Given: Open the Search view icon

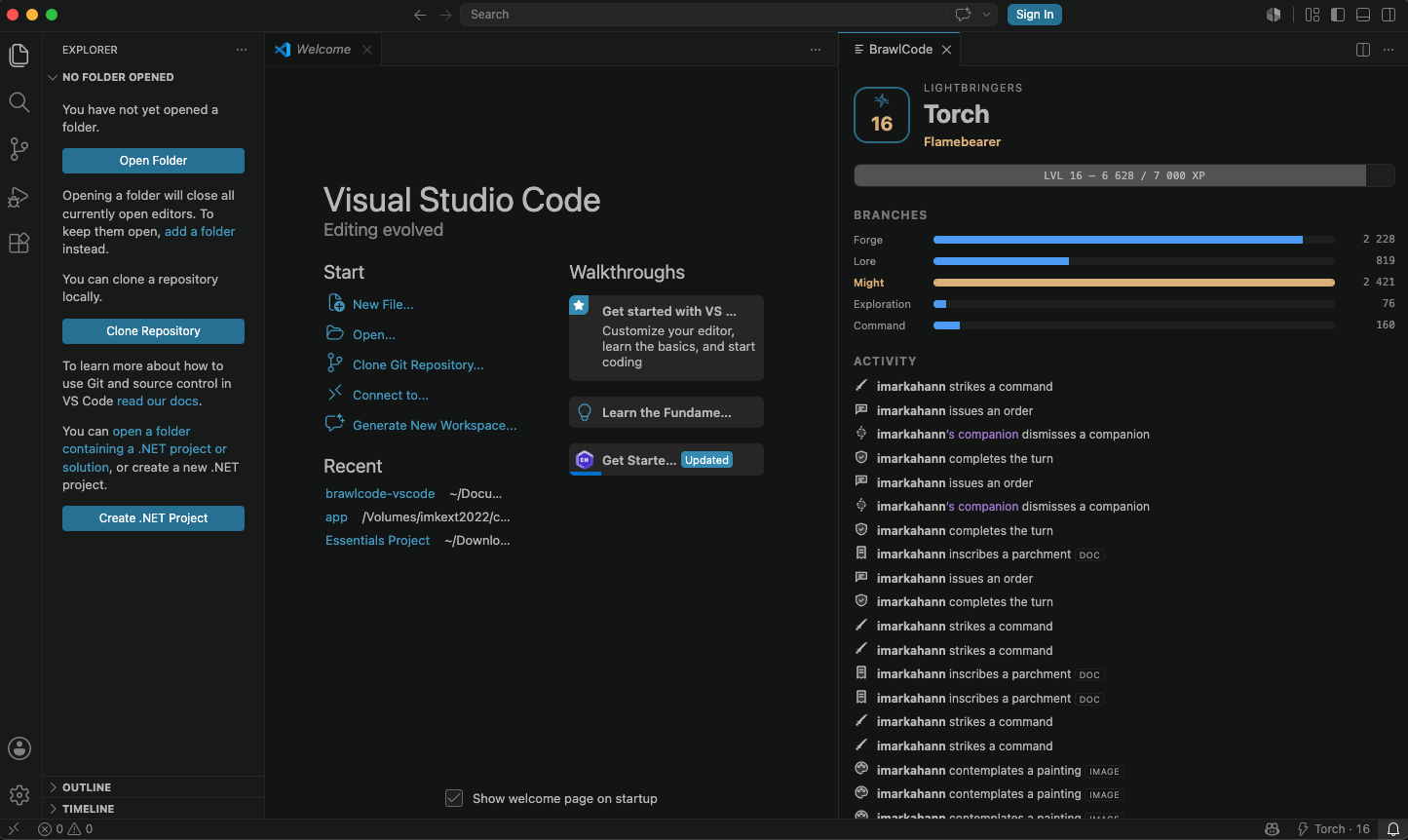Looking at the screenshot, I should click(x=19, y=102).
